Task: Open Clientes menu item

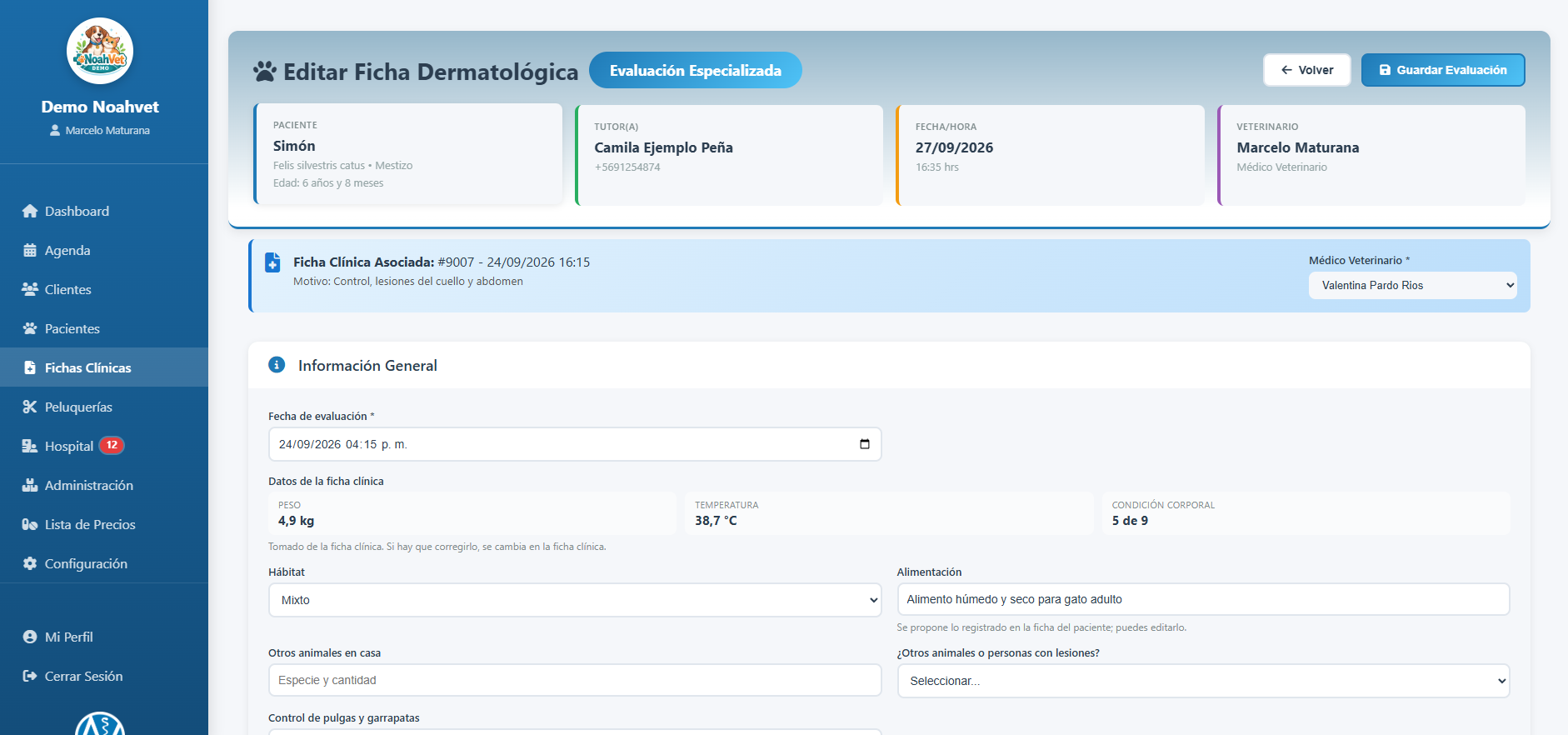Action: click(104, 289)
